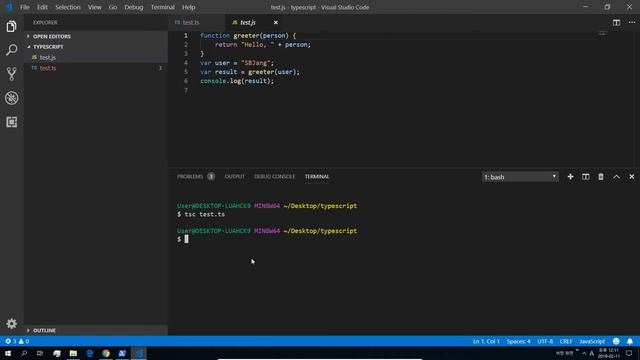Change encoding via UTF-8 status item

545,341
